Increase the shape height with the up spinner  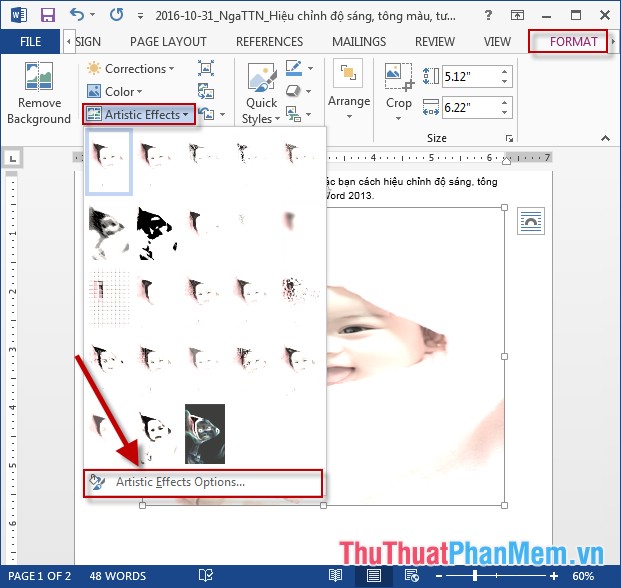[504, 72]
